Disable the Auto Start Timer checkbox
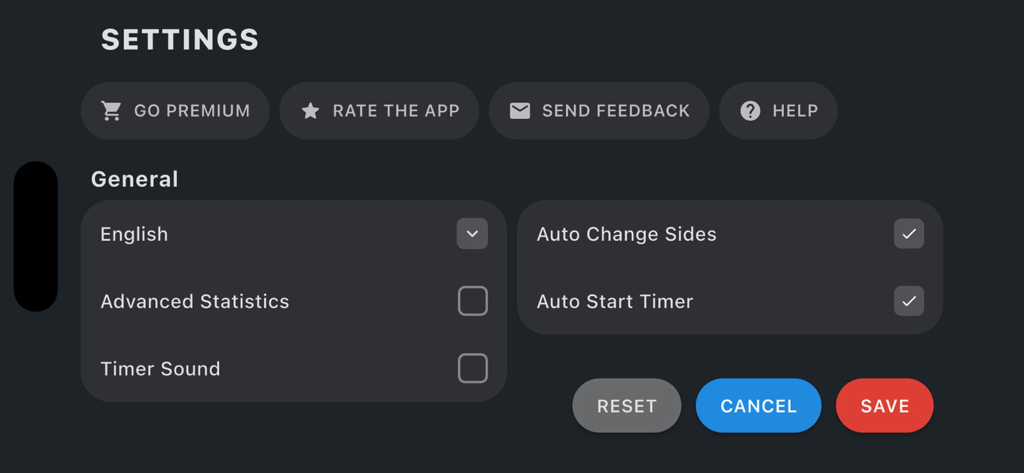 [908, 301]
